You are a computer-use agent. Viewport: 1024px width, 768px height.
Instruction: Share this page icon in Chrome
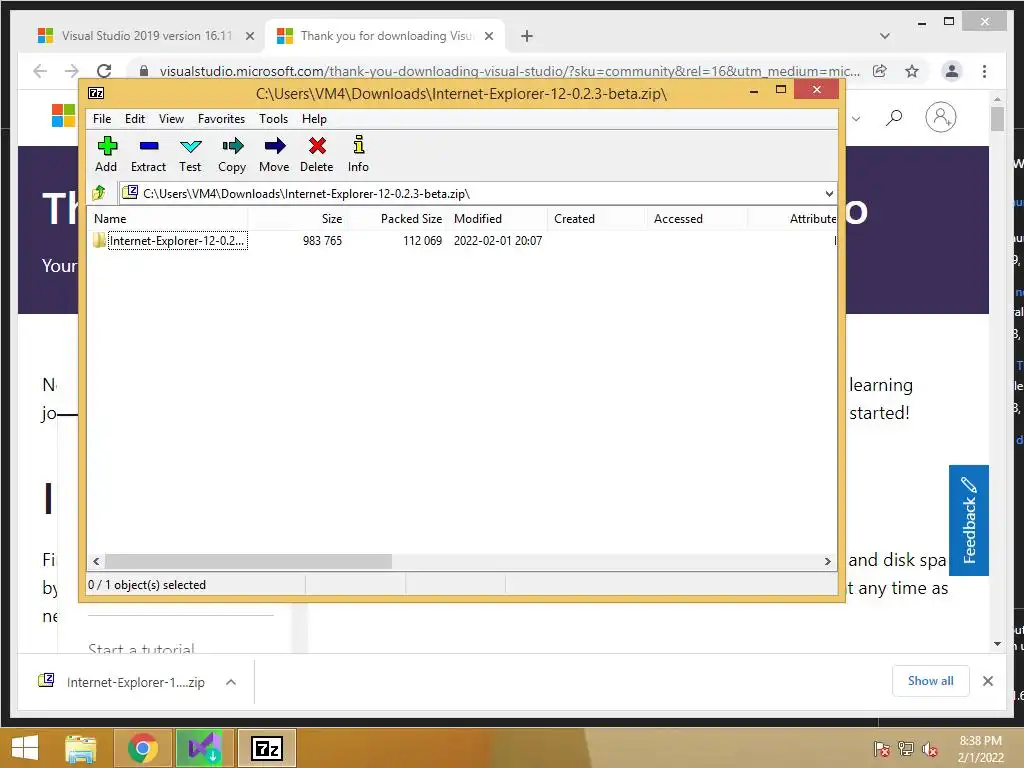click(x=880, y=71)
